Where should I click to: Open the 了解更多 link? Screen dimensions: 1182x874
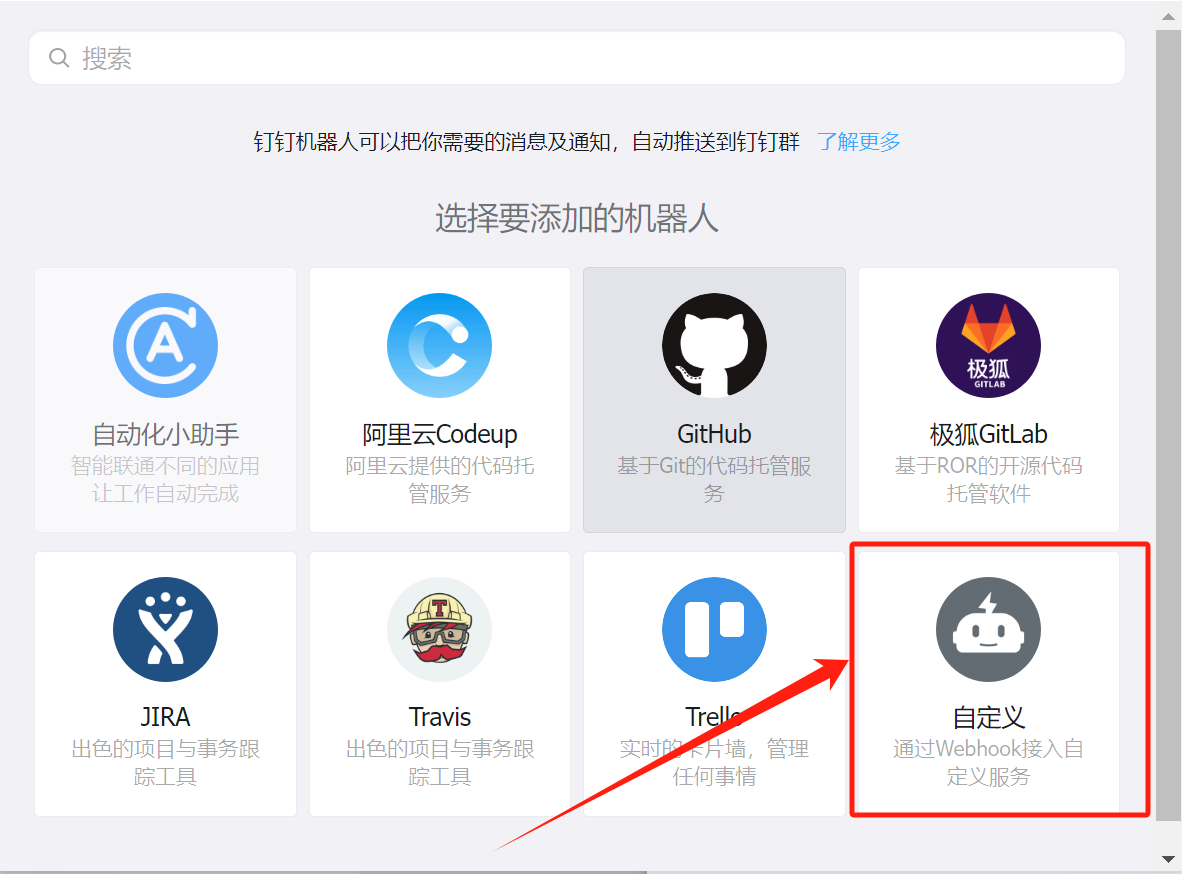[859, 141]
